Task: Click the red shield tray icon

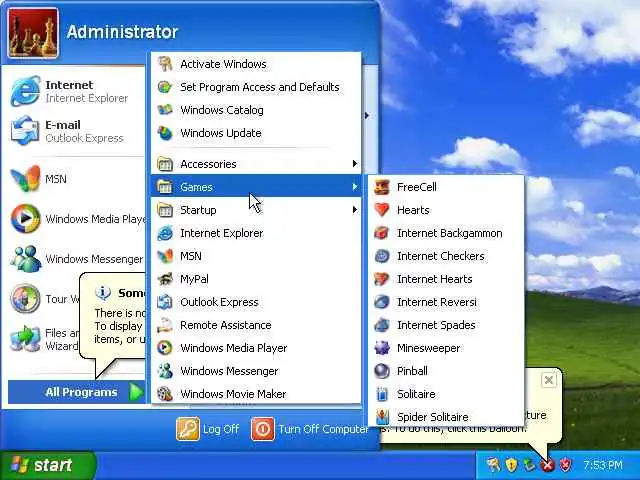Action: point(566,464)
